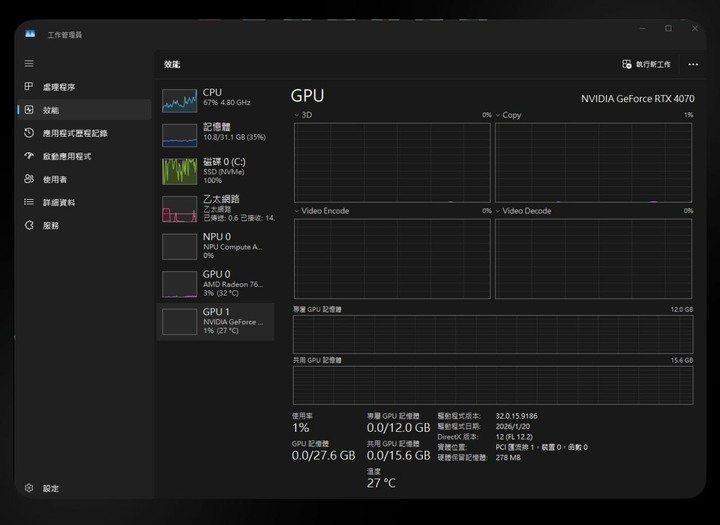Click the Video Decode graph area
Screen dimensions: 720x525
(x=593, y=259)
